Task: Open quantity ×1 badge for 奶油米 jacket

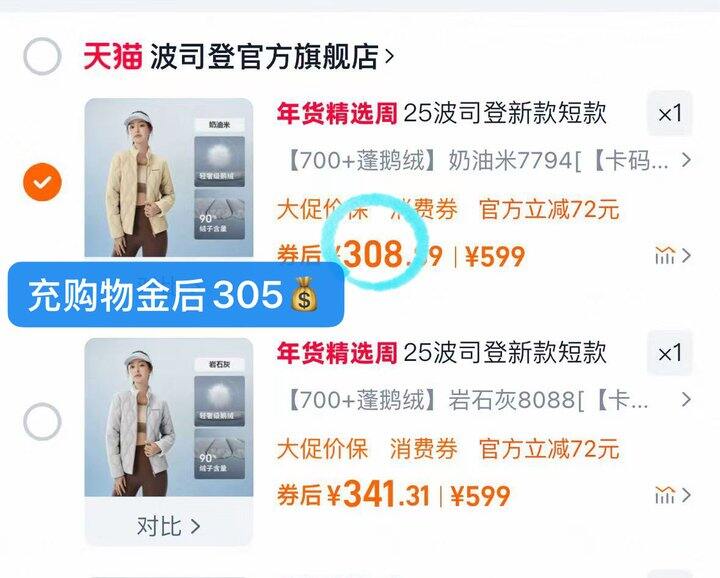Action: pos(669,114)
